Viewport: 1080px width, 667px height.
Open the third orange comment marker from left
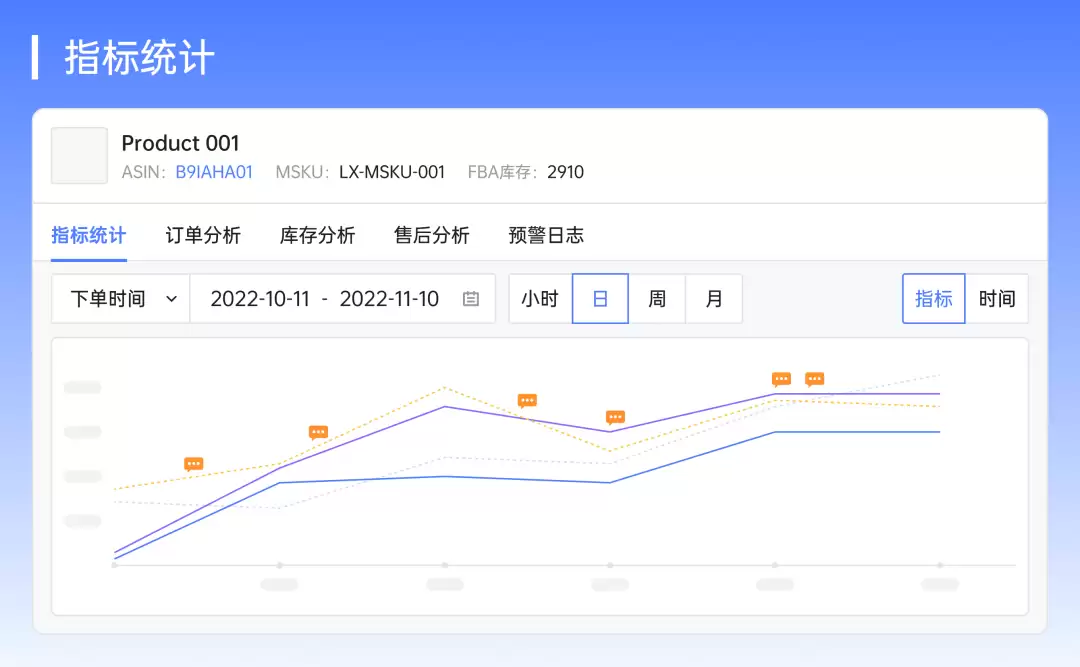point(527,400)
